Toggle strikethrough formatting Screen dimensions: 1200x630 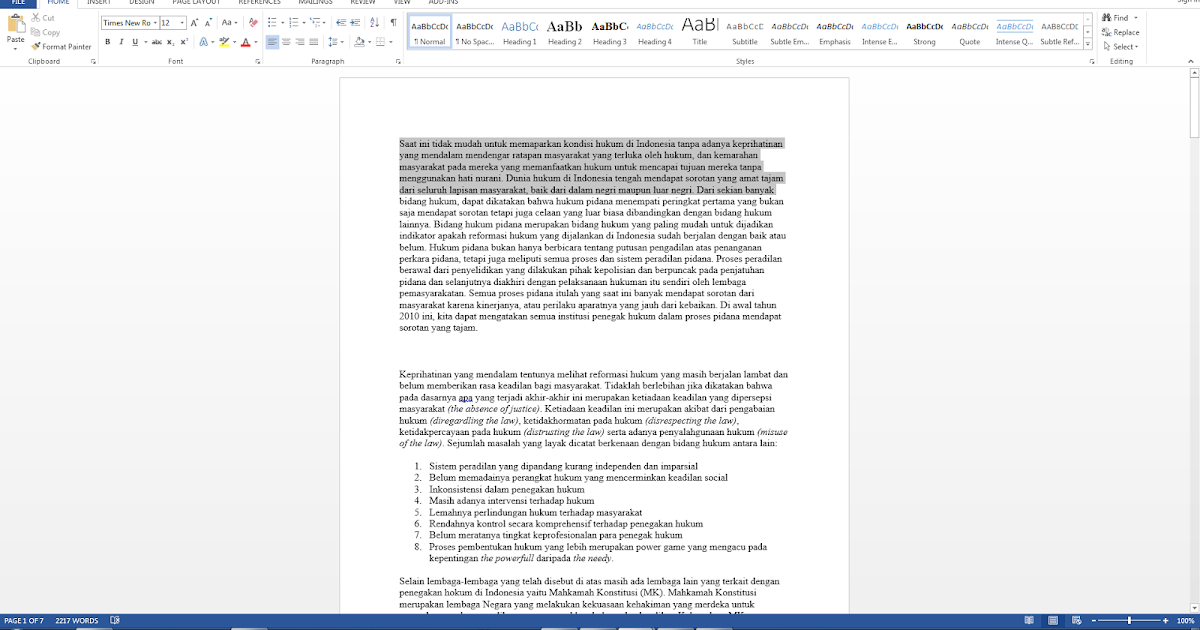coord(156,42)
